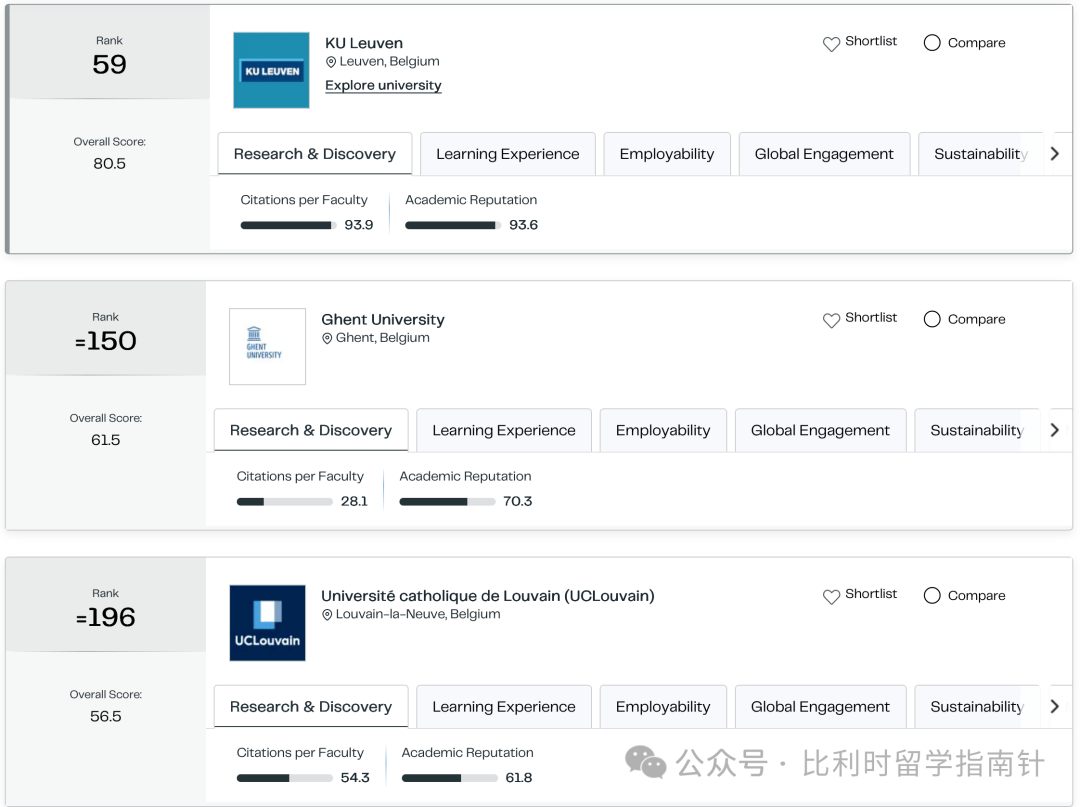Follow the Explore university link
Screen dimensions: 1080x807
384,85
